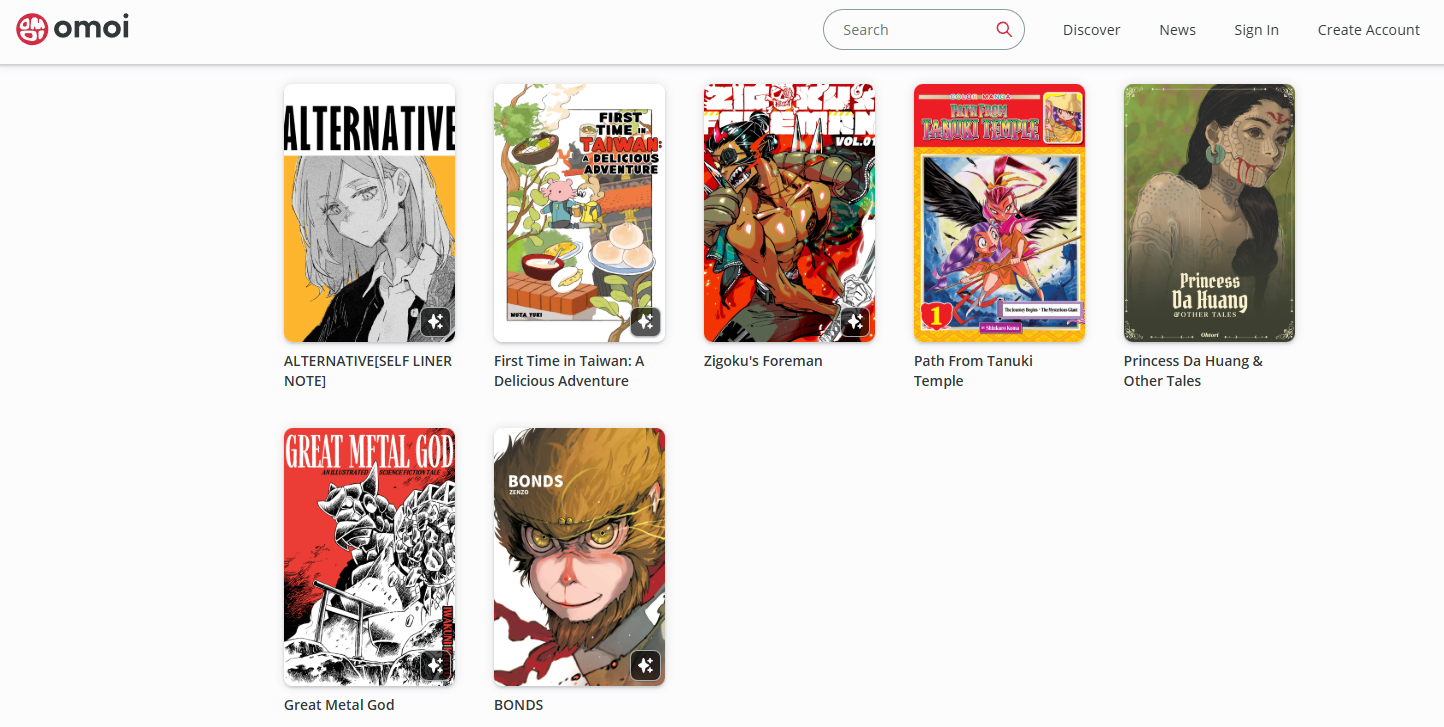Open the Discover menu item
1444x727 pixels.
click(x=1091, y=30)
